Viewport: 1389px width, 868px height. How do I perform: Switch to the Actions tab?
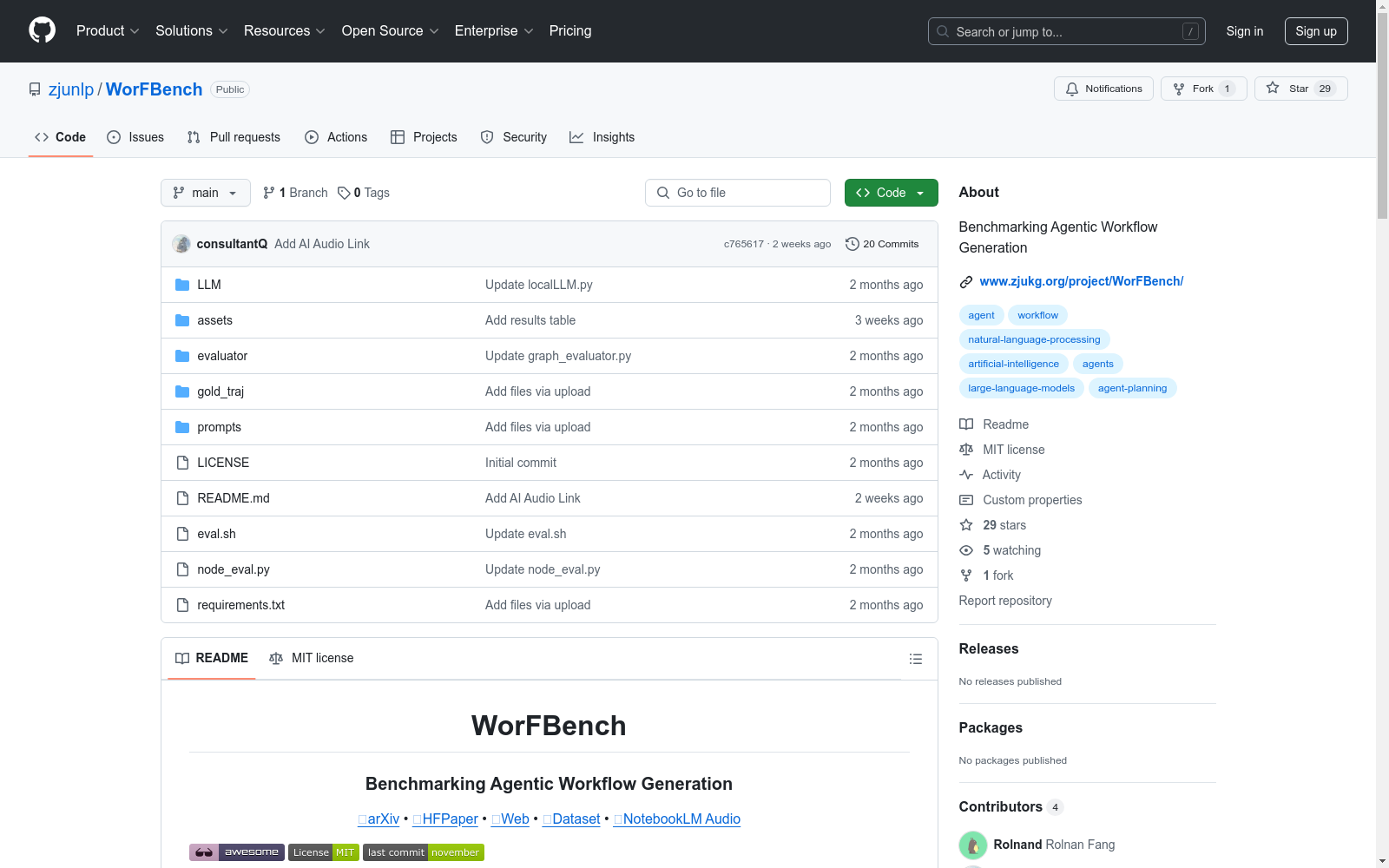pos(336,137)
